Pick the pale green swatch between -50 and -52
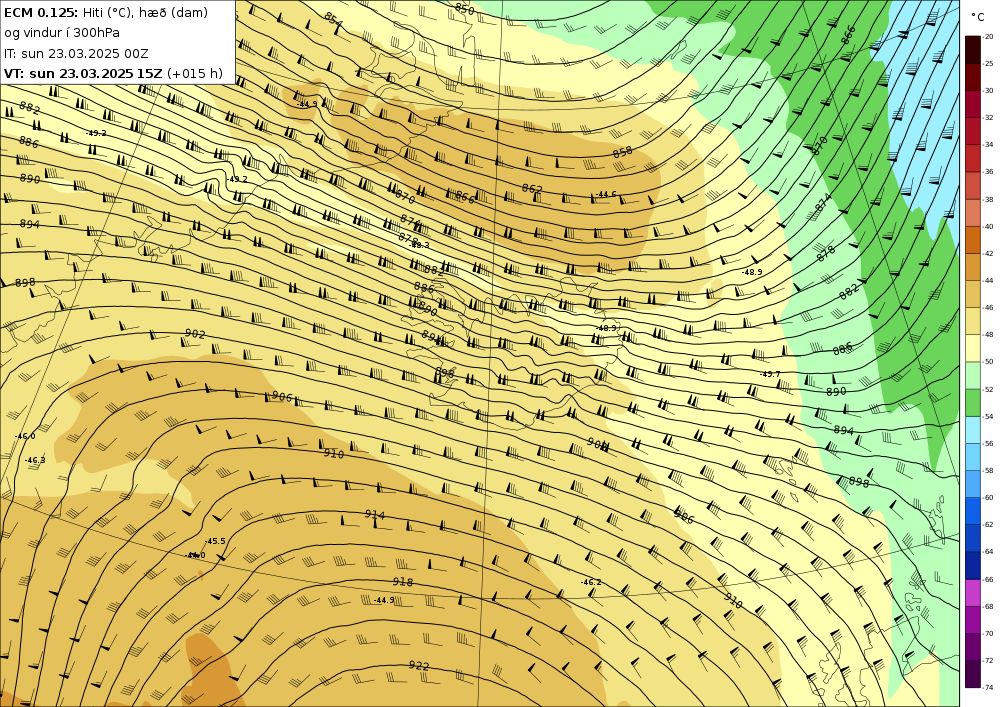Image resolution: width=1000 pixels, height=707 pixels. tap(973, 375)
